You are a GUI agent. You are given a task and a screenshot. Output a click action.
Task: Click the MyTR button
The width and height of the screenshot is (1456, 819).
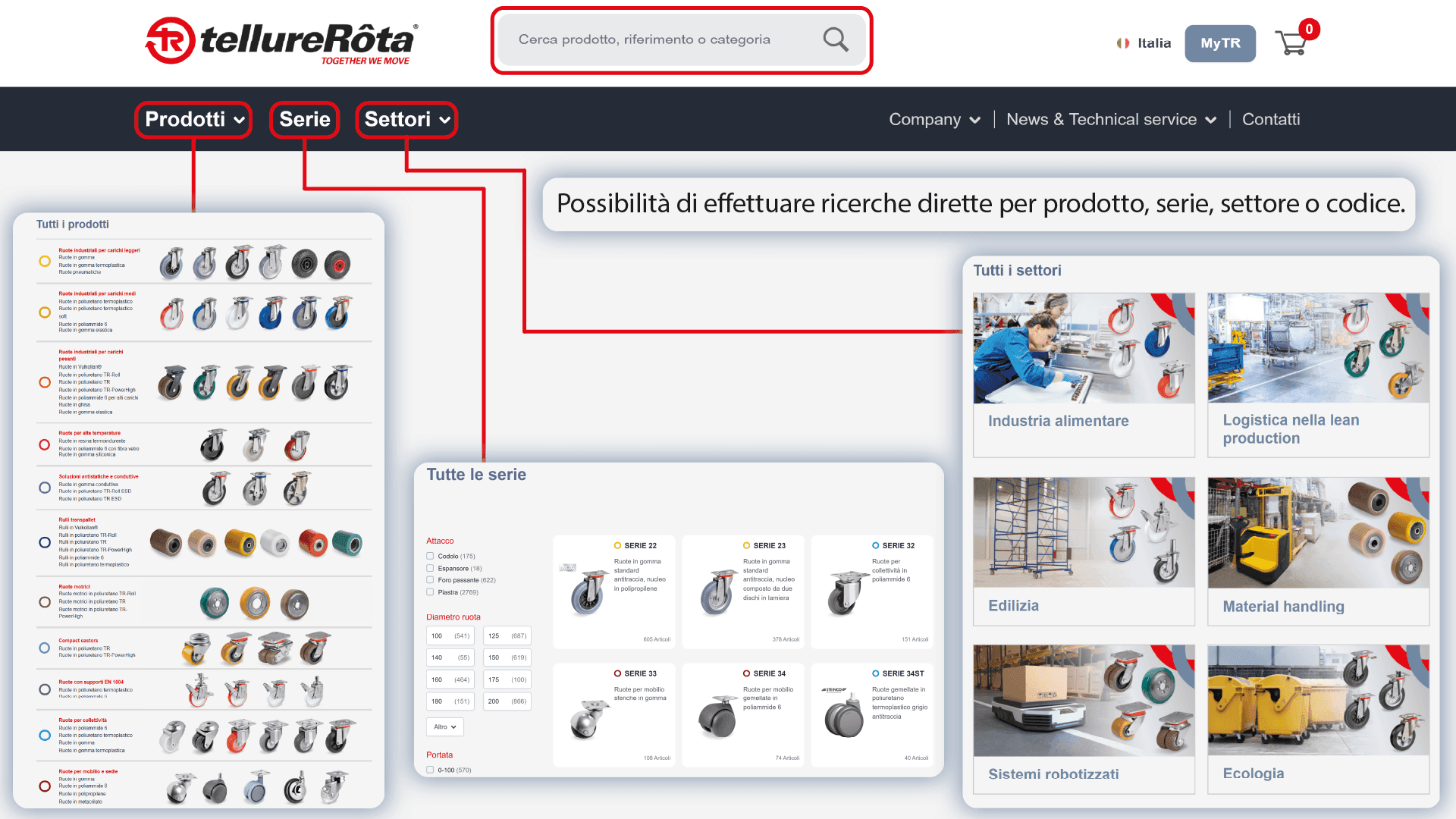tap(1219, 43)
